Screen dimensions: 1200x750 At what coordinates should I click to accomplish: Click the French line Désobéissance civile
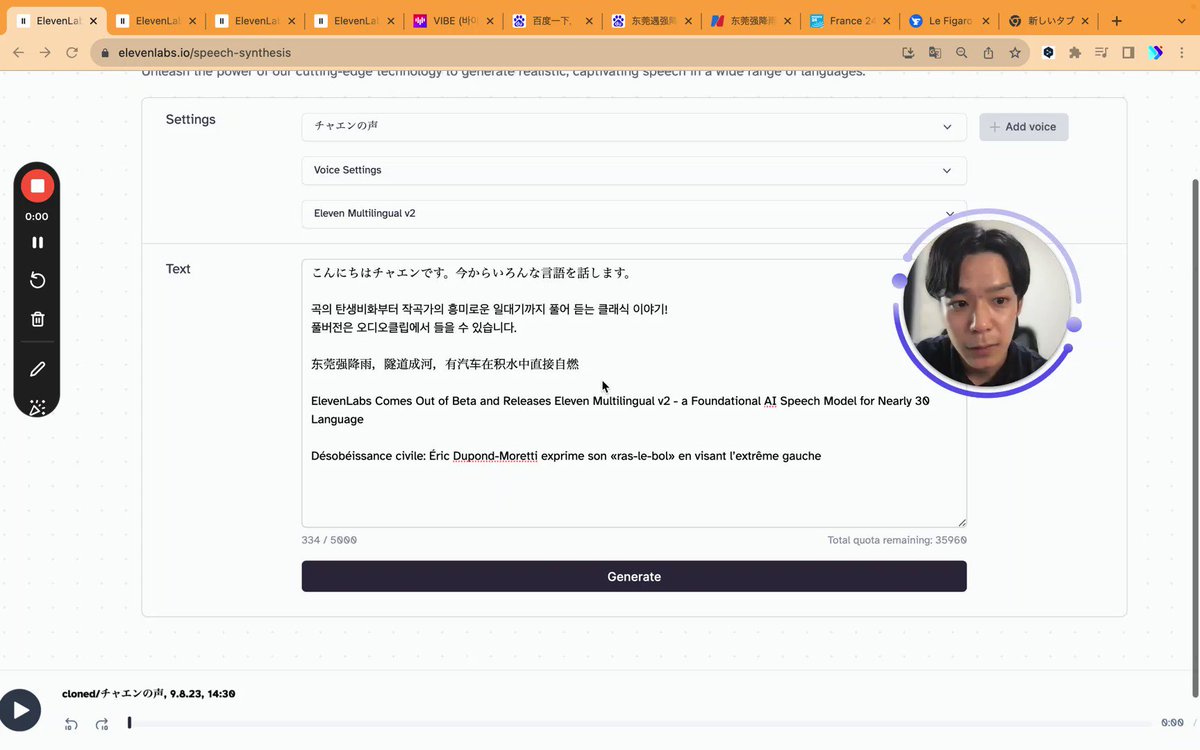point(566,456)
